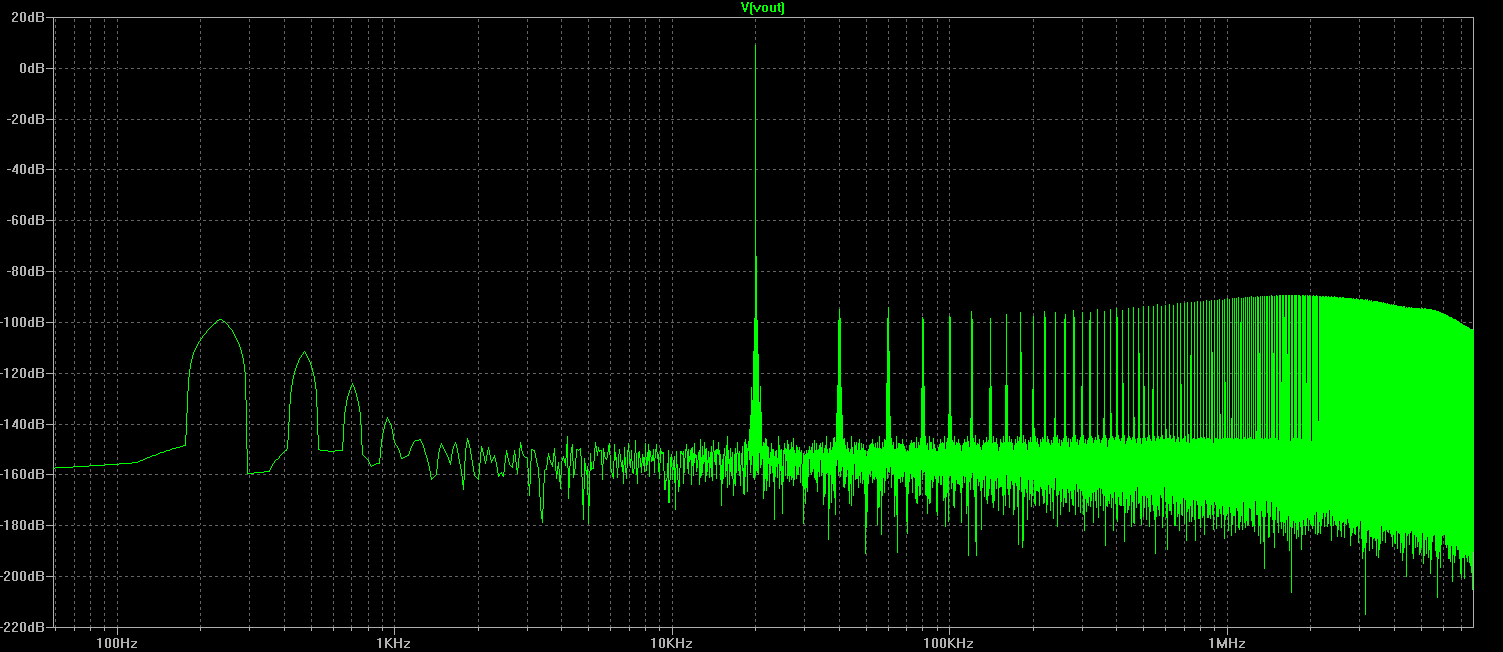Select the 1KHz frequency axis label
This screenshot has height=652, width=1503.
point(394,641)
